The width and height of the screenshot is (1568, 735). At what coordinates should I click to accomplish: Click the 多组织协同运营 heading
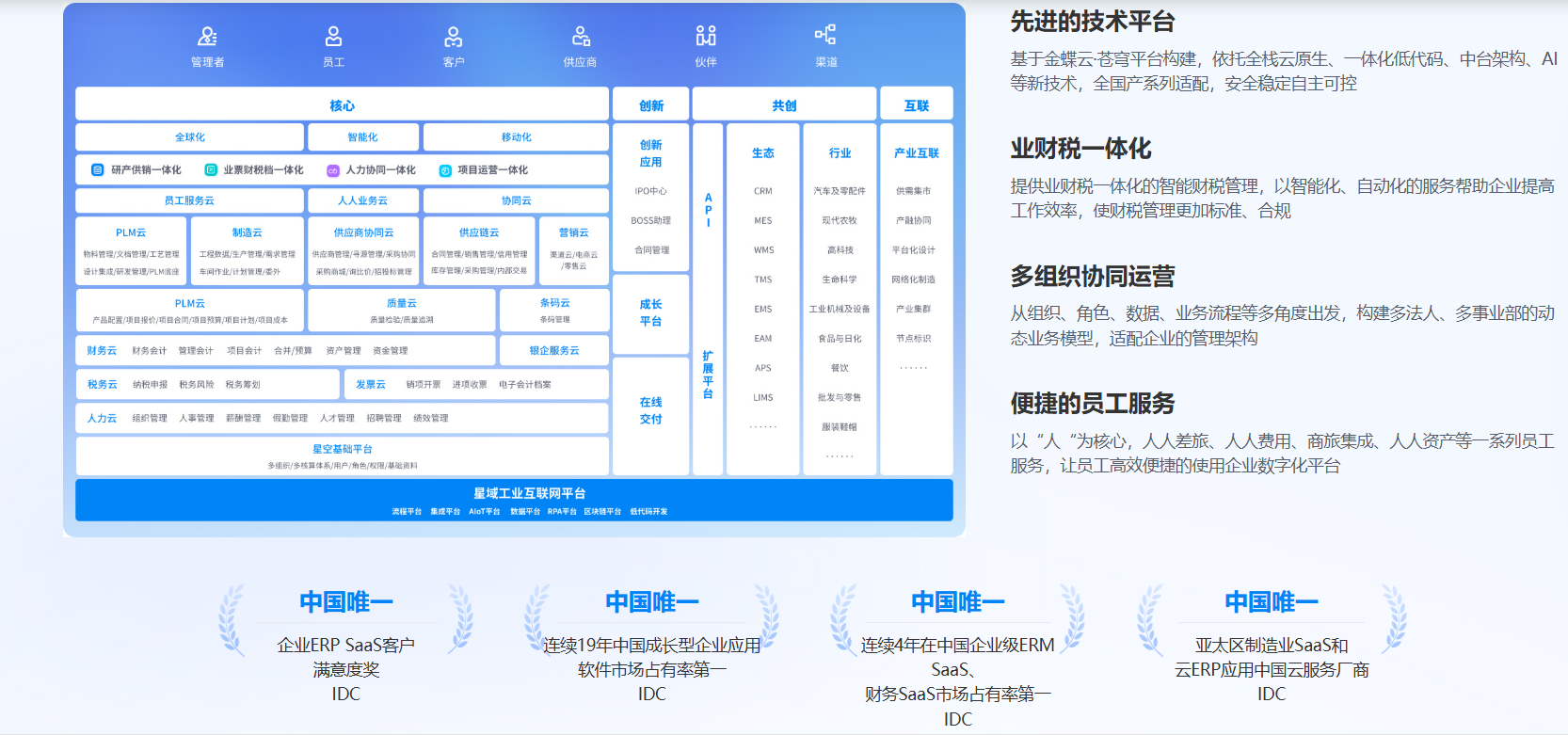click(x=1092, y=276)
